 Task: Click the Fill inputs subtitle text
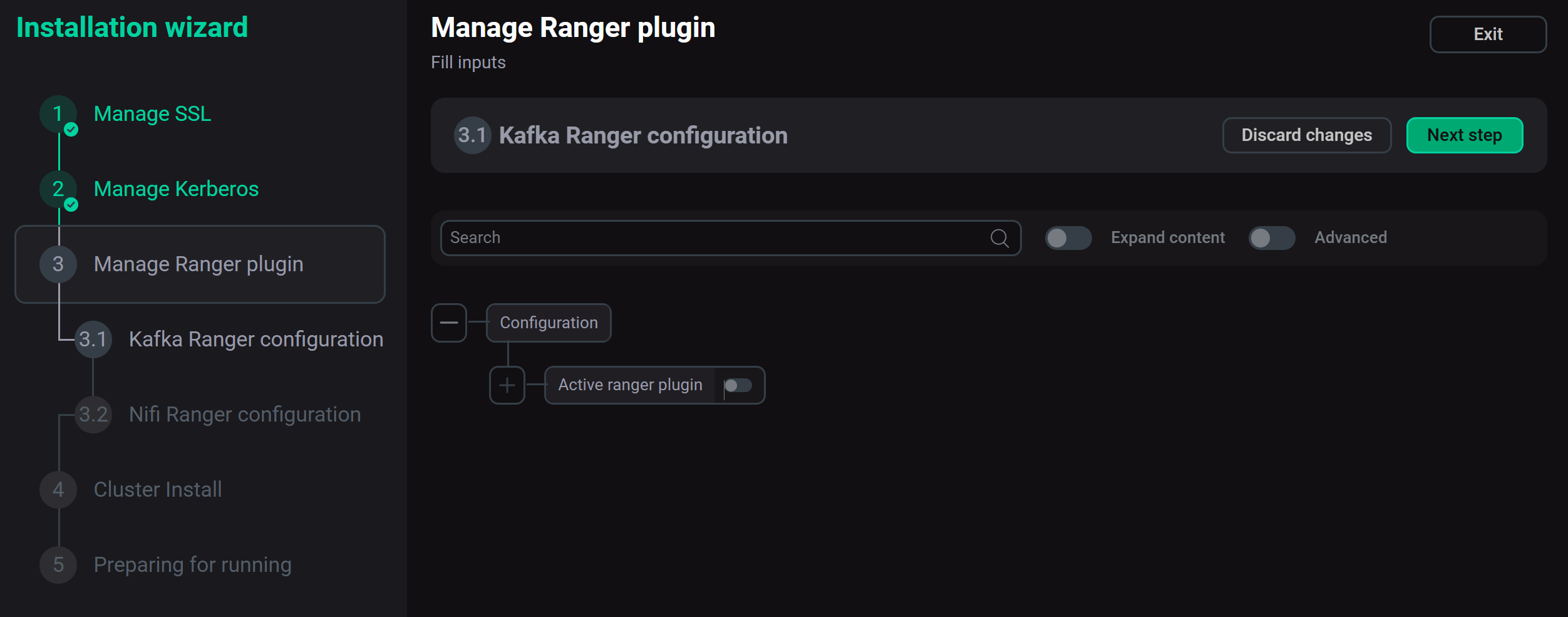click(x=468, y=63)
